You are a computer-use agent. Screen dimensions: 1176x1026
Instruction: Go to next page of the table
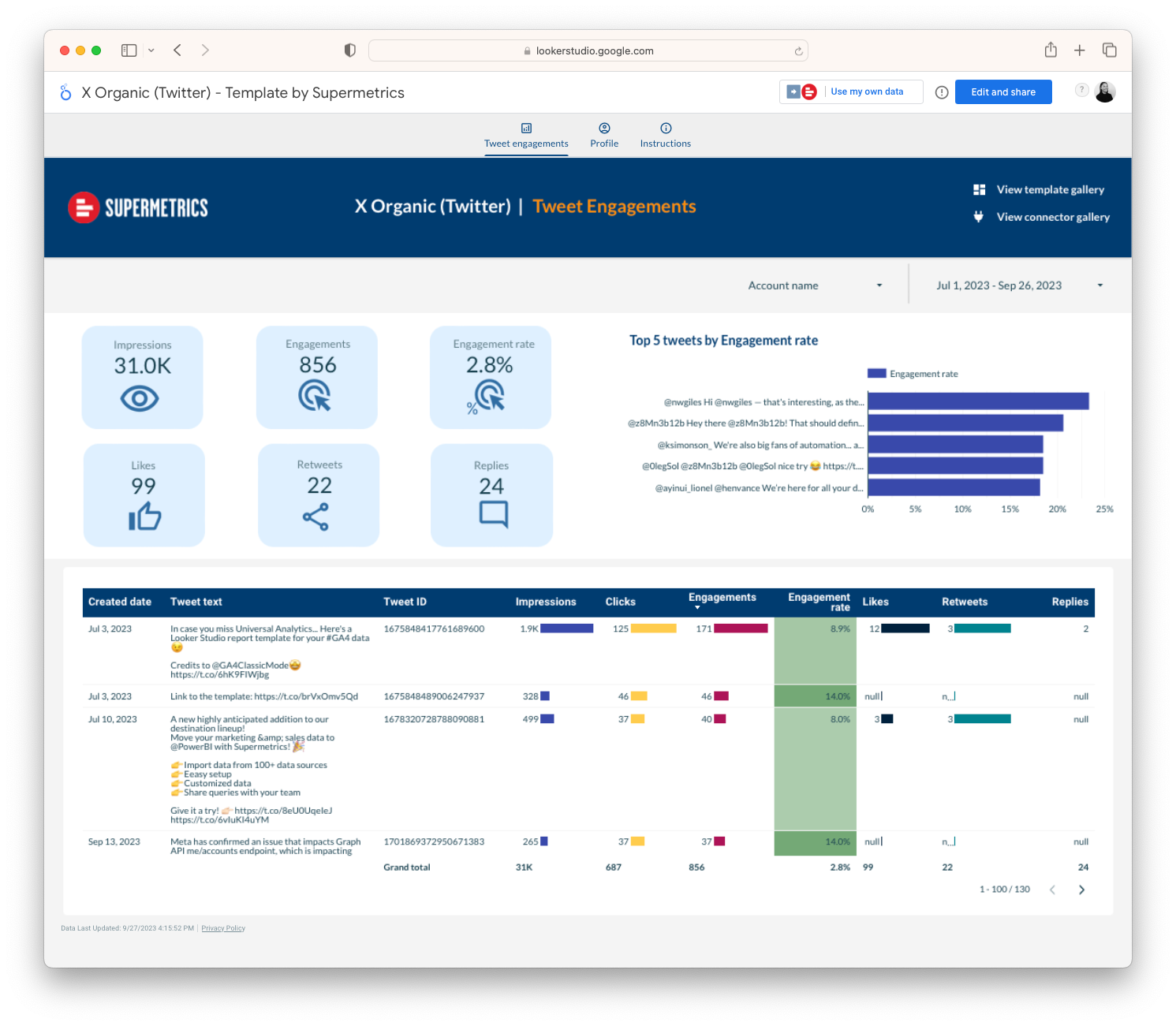point(1081,890)
